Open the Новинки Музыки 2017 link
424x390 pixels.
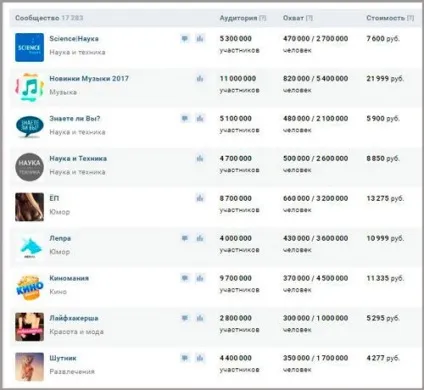[x=89, y=79]
